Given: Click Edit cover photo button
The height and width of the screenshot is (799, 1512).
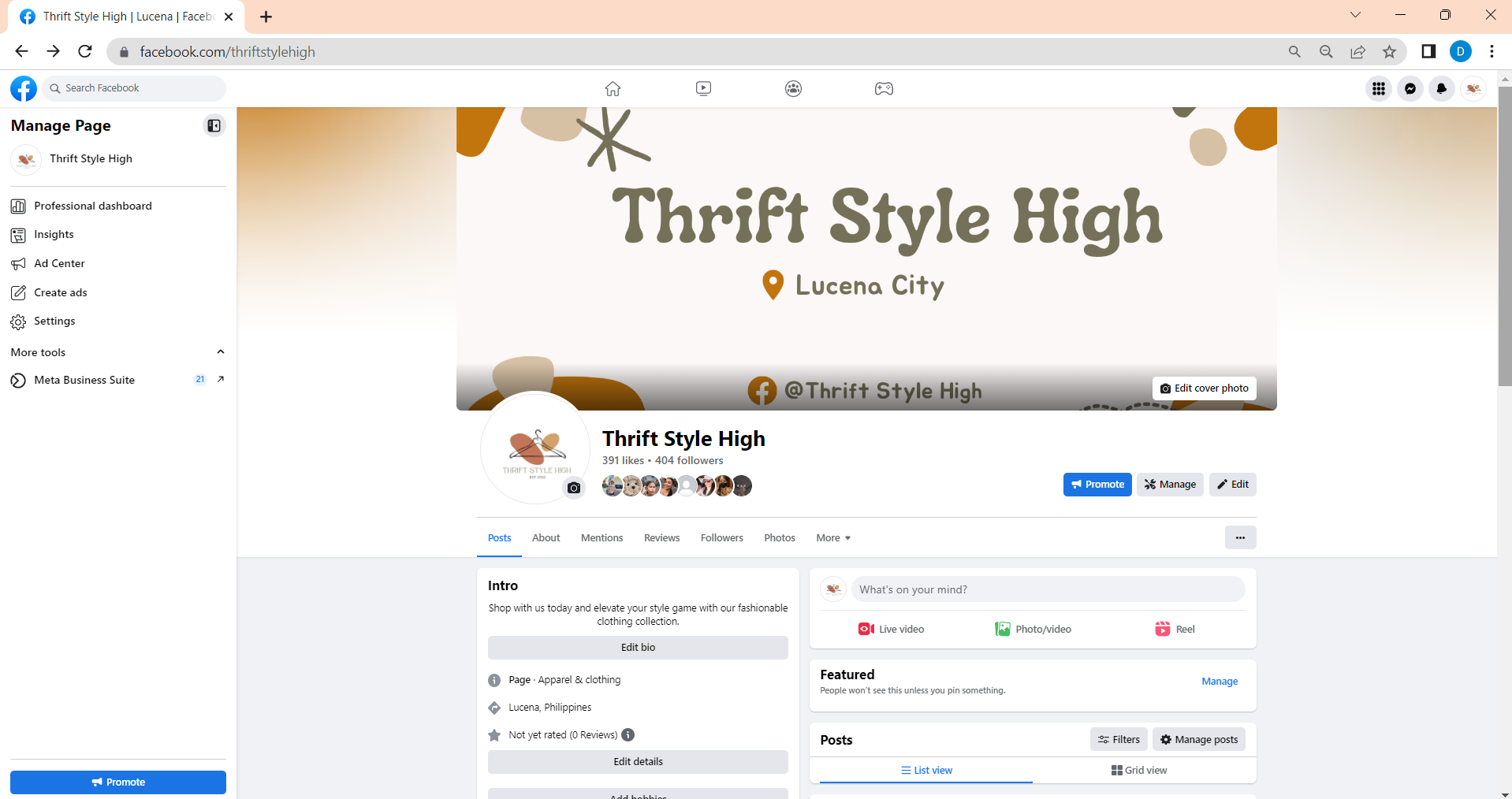Looking at the screenshot, I should (x=1204, y=388).
